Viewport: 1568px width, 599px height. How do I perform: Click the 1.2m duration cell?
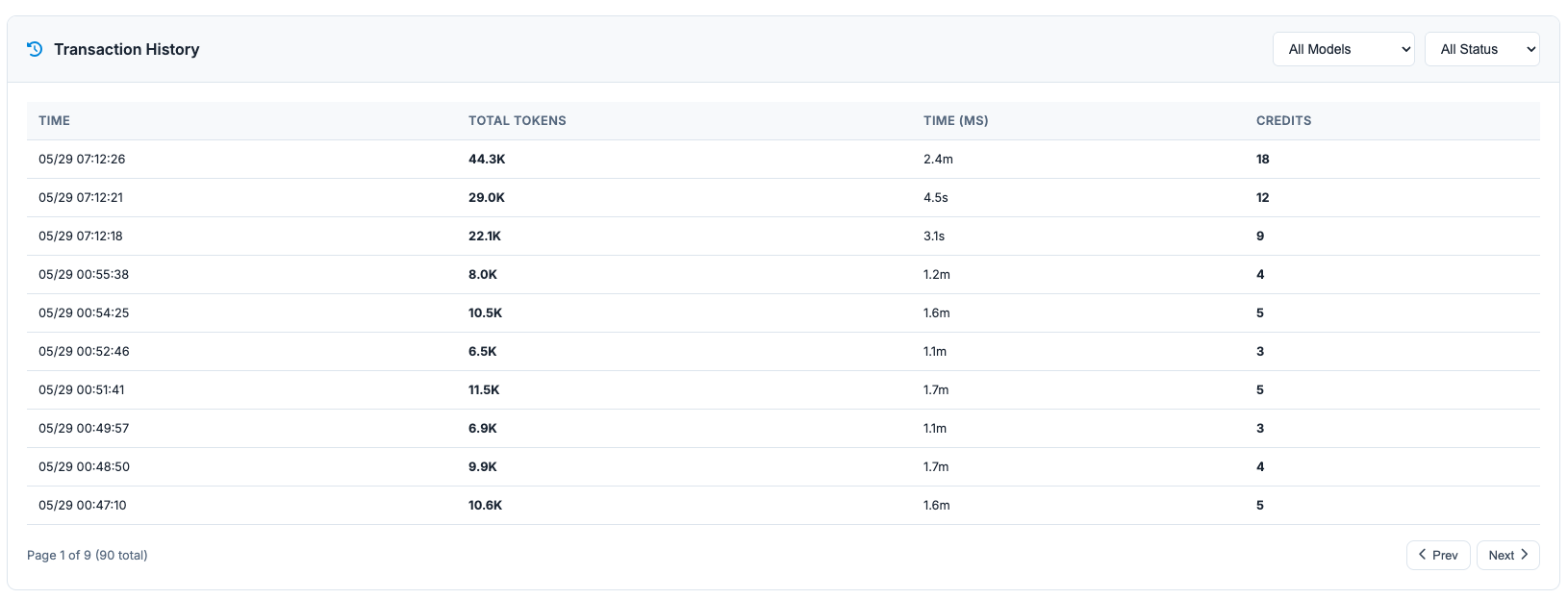[x=937, y=274]
